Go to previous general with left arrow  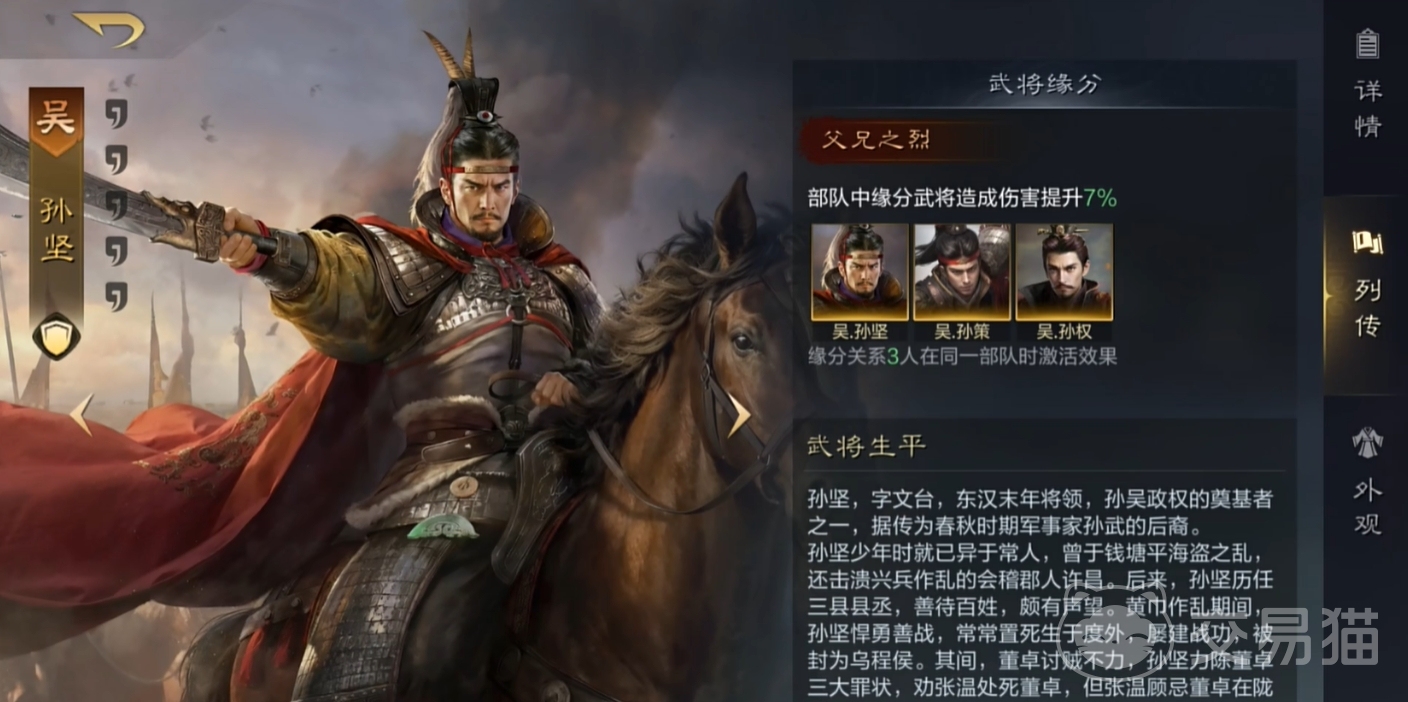point(82,415)
